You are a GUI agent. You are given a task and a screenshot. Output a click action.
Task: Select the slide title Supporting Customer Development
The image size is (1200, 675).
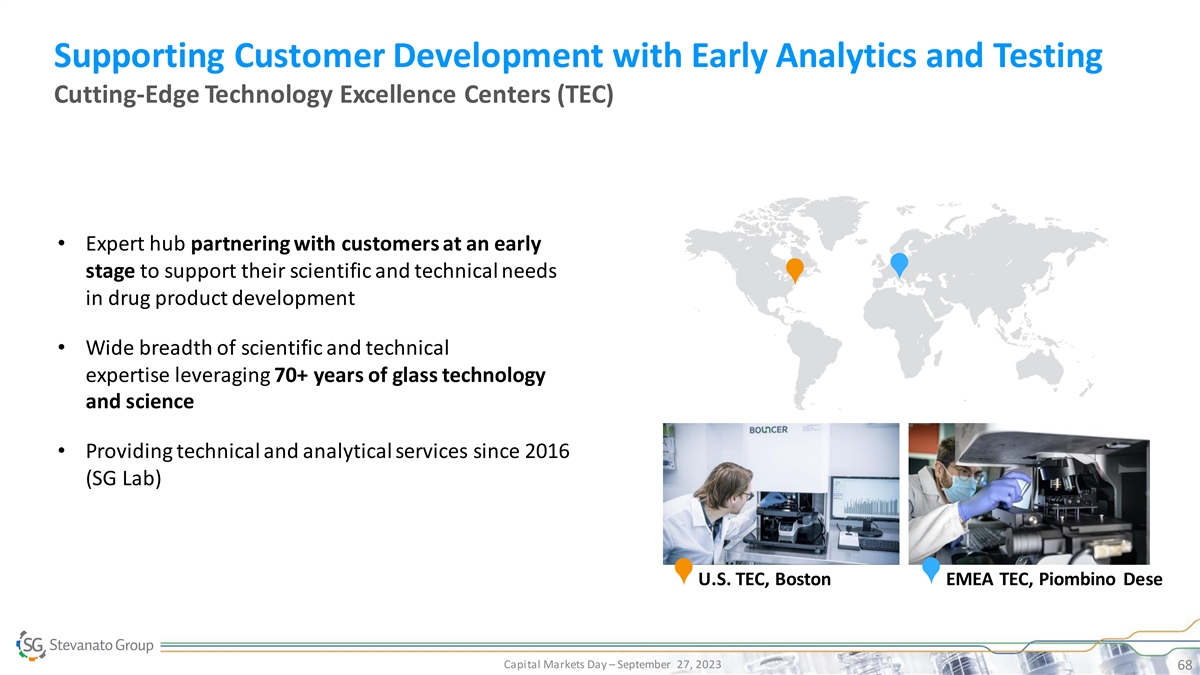coord(578,57)
